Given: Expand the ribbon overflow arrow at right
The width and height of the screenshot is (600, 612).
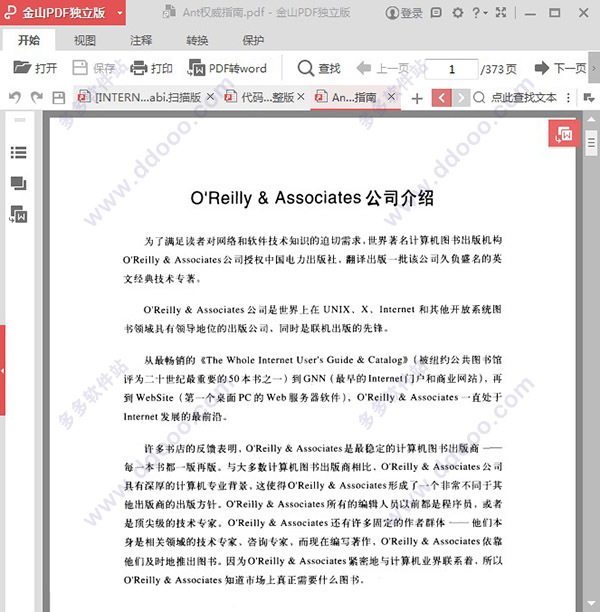Looking at the screenshot, I should (x=594, y=68).
